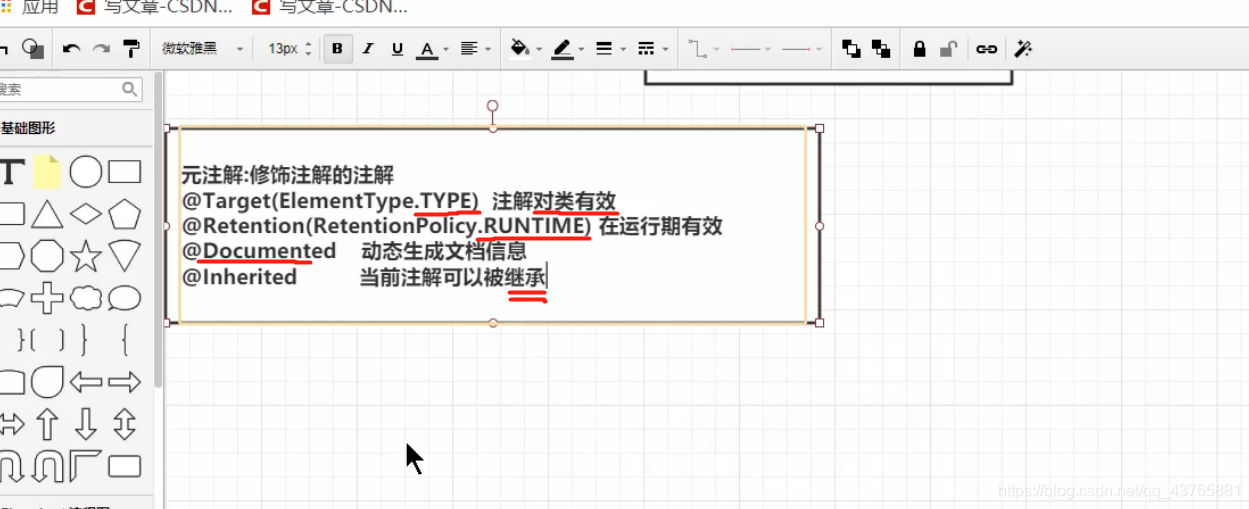Click the lock shape icon
This screenshot has width=1249, height=509.
pyautogui.click(x=919, y=49)
